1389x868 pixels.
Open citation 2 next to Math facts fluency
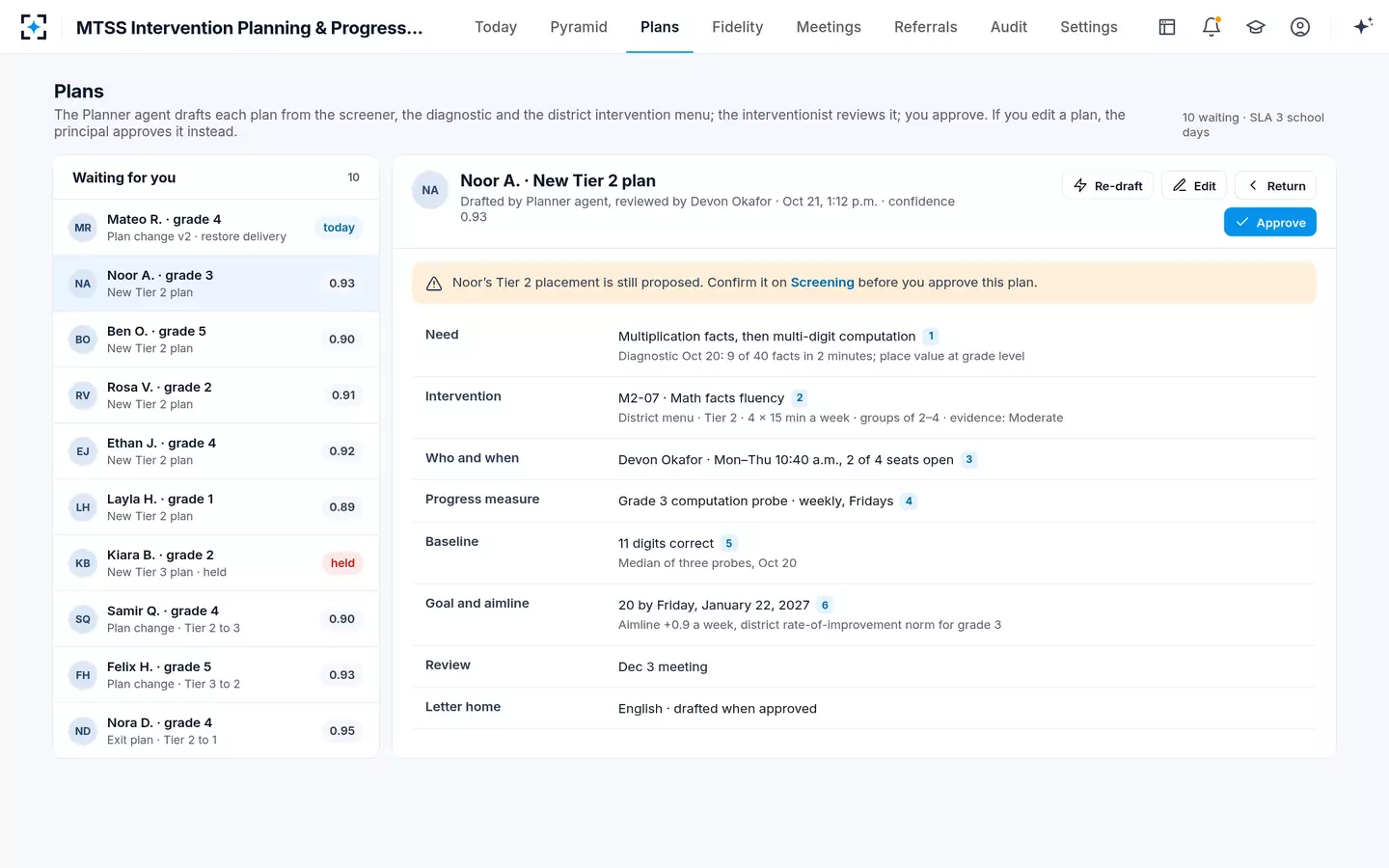[x=800, y=398]
